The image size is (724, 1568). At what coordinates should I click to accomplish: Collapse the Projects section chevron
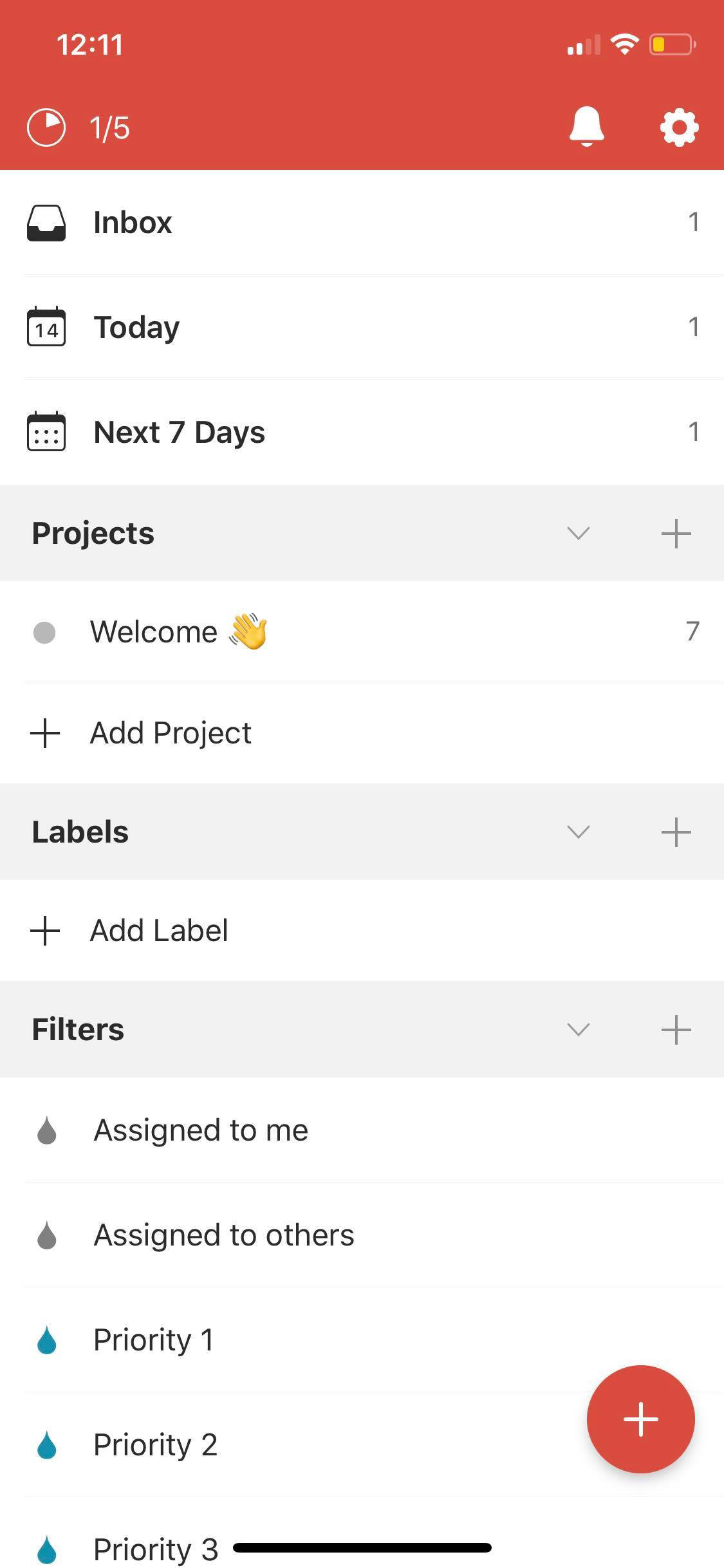click(x=578, y=534)
